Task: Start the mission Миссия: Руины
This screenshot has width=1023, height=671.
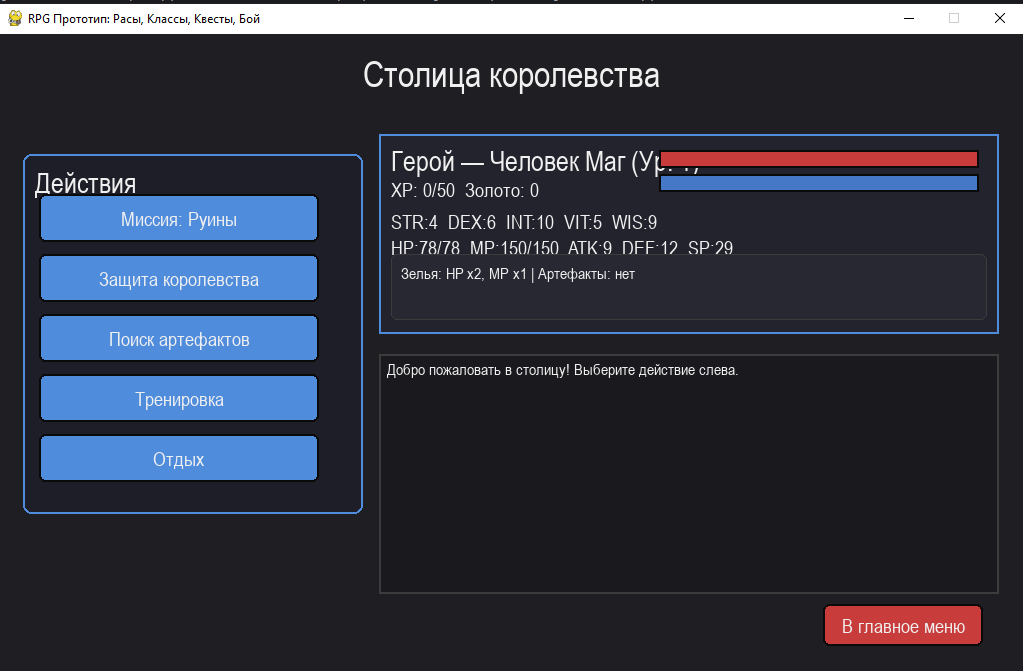Action: point(178,218)
